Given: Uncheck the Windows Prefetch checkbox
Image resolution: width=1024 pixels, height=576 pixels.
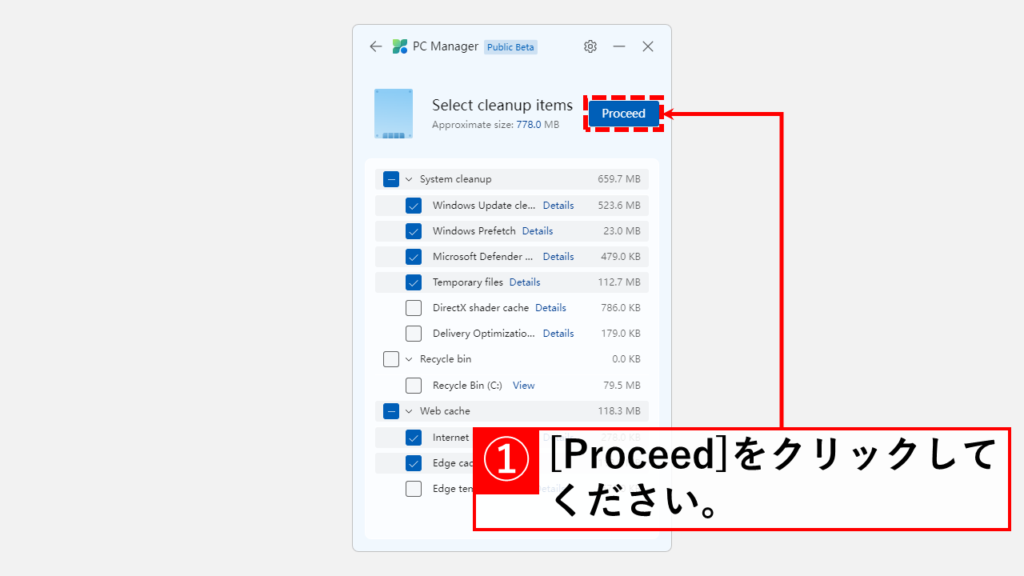Looking at the screenshot, I should 413,231.
